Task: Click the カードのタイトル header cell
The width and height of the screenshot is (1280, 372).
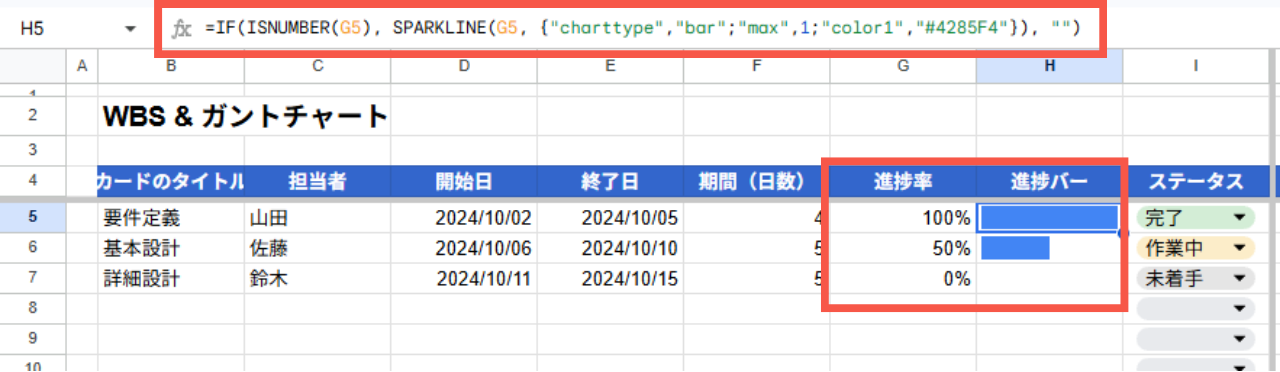Action: click(x=171, y=181)
